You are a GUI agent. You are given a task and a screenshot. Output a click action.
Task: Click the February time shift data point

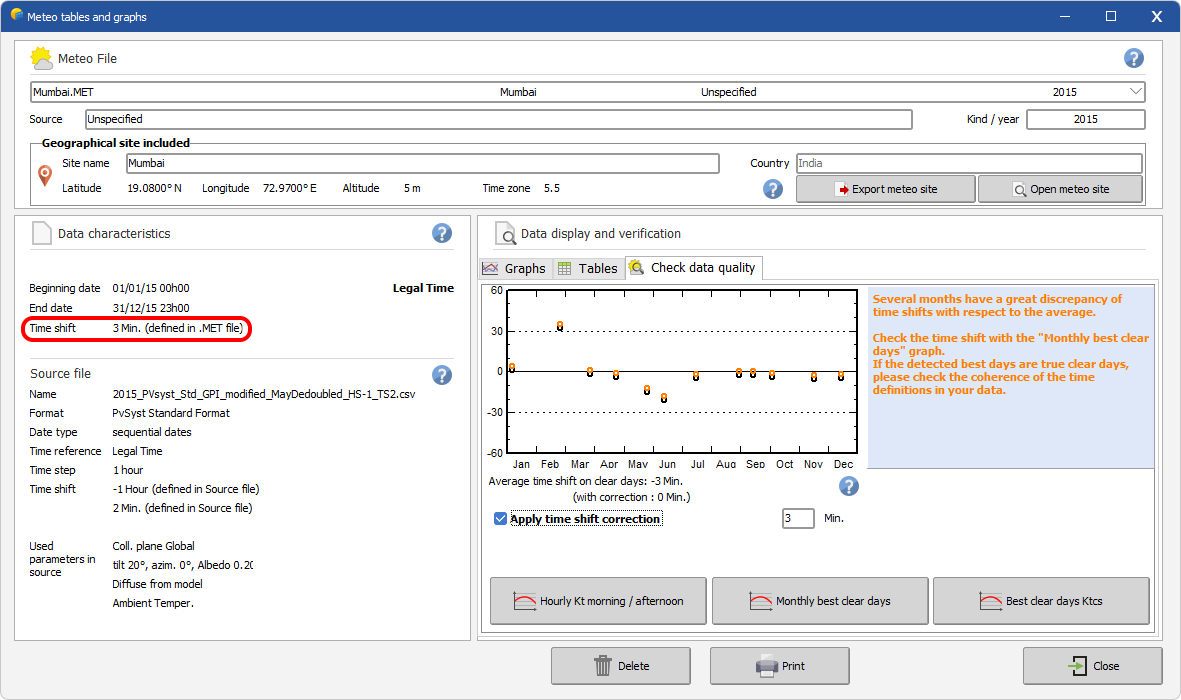pyautogui.click(x=560, y=326)
